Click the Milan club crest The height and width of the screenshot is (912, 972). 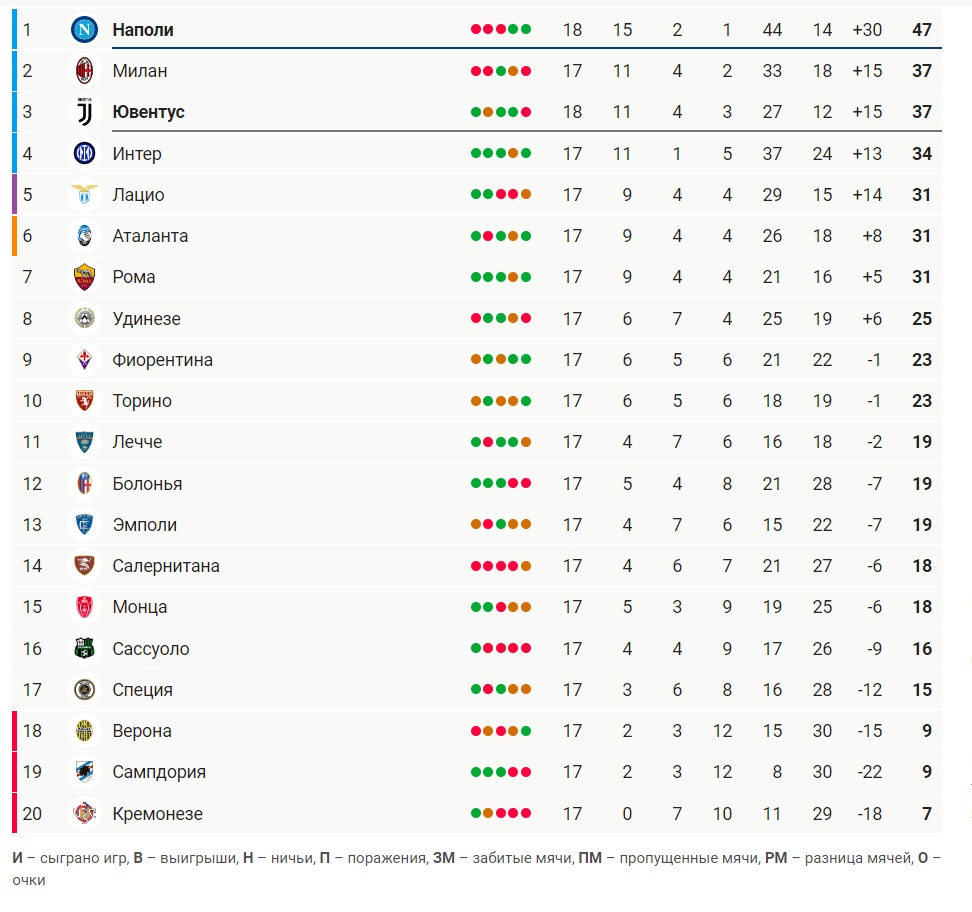pyautogui.click(x=84, y=71)
